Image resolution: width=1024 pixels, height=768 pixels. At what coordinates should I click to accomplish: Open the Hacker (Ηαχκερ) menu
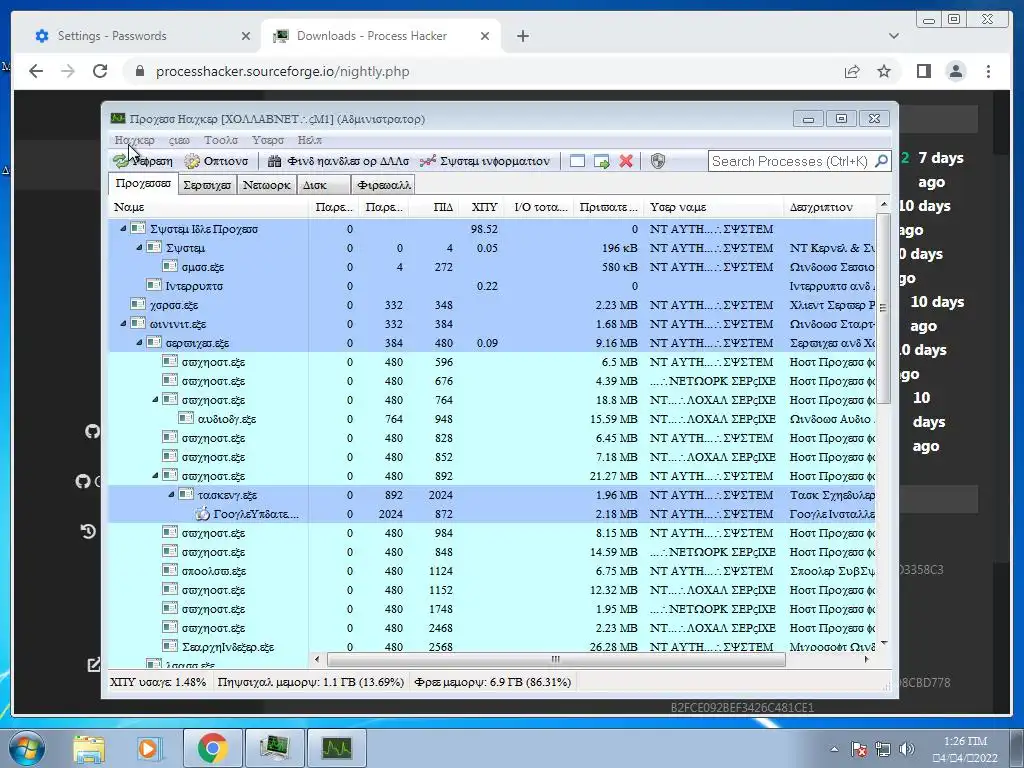click(x=135, y=140)
